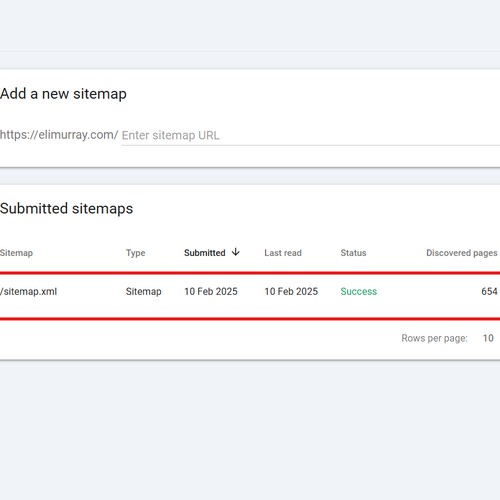500x500 pixels.
Task: Click the last read date 10 Feb 2025
Action: coord(291,291)
